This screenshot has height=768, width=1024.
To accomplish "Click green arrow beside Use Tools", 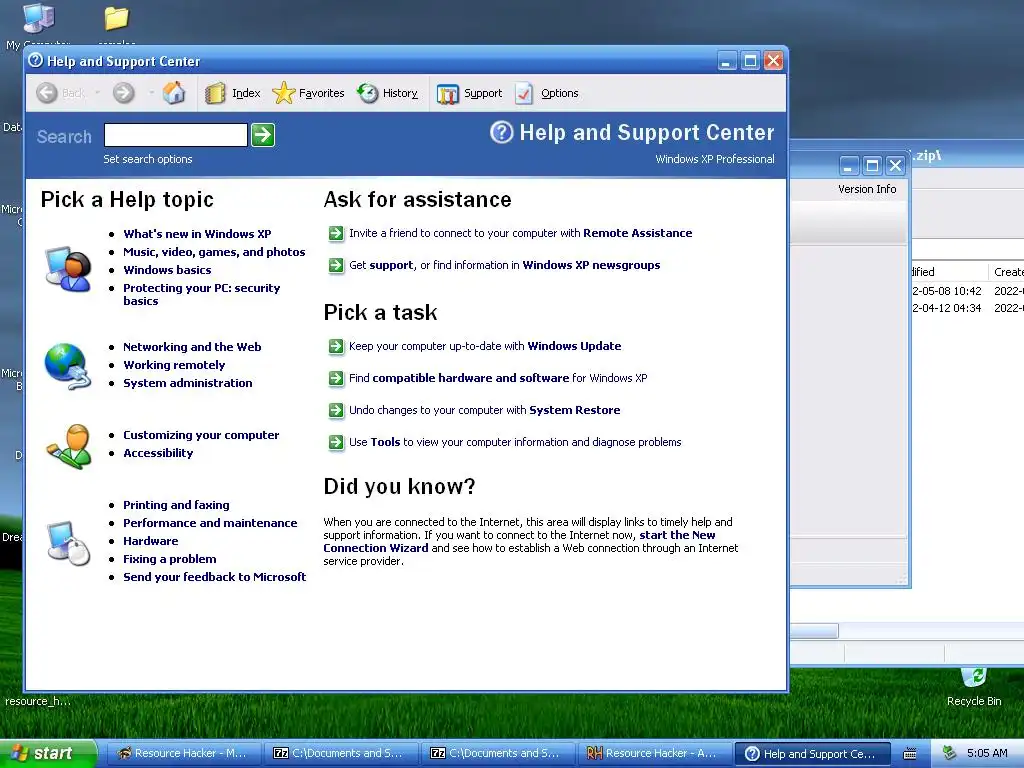I will pyautogui.click(x=336, y=442).
